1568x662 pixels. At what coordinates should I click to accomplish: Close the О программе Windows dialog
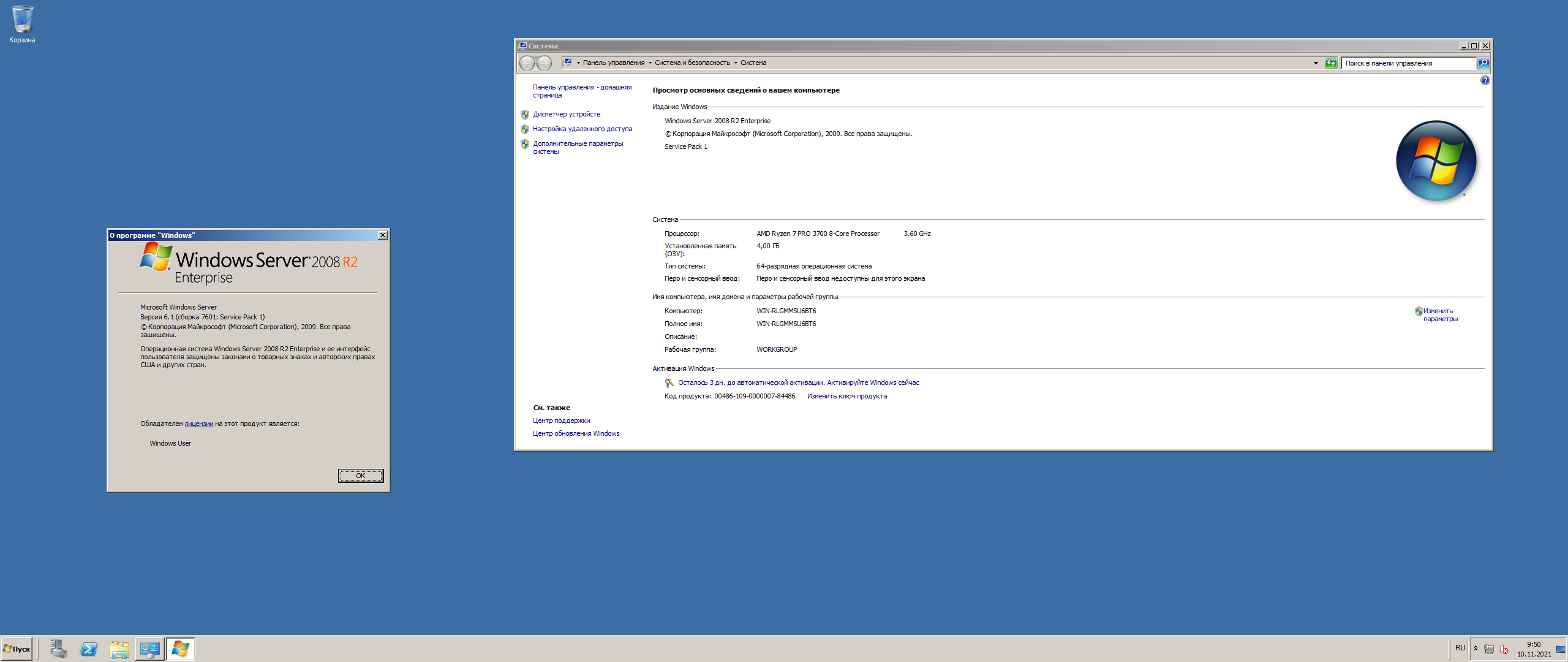coord(383,235)
